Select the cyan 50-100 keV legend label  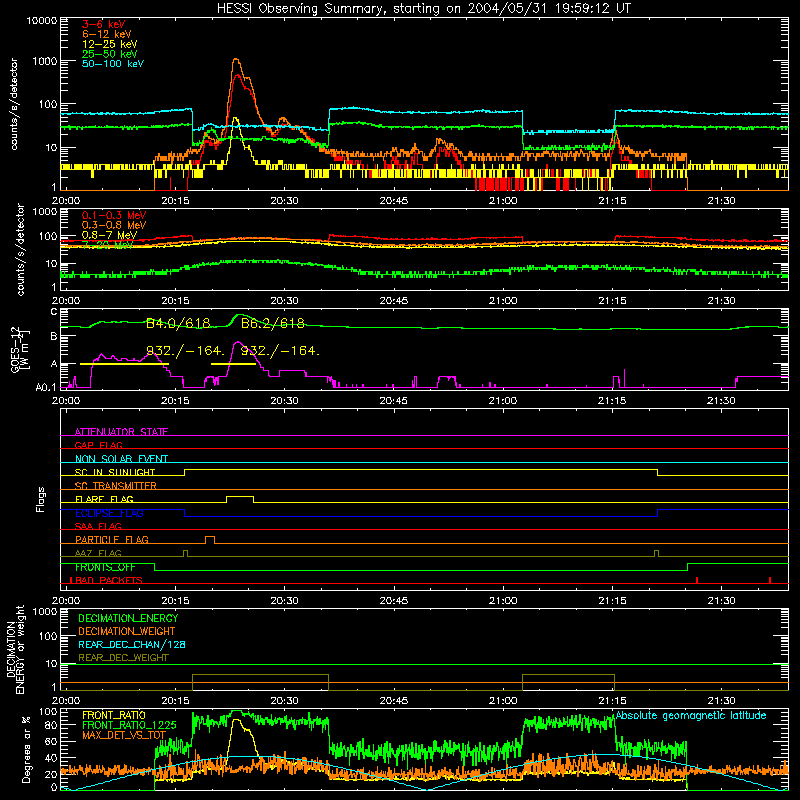point(113,64)
